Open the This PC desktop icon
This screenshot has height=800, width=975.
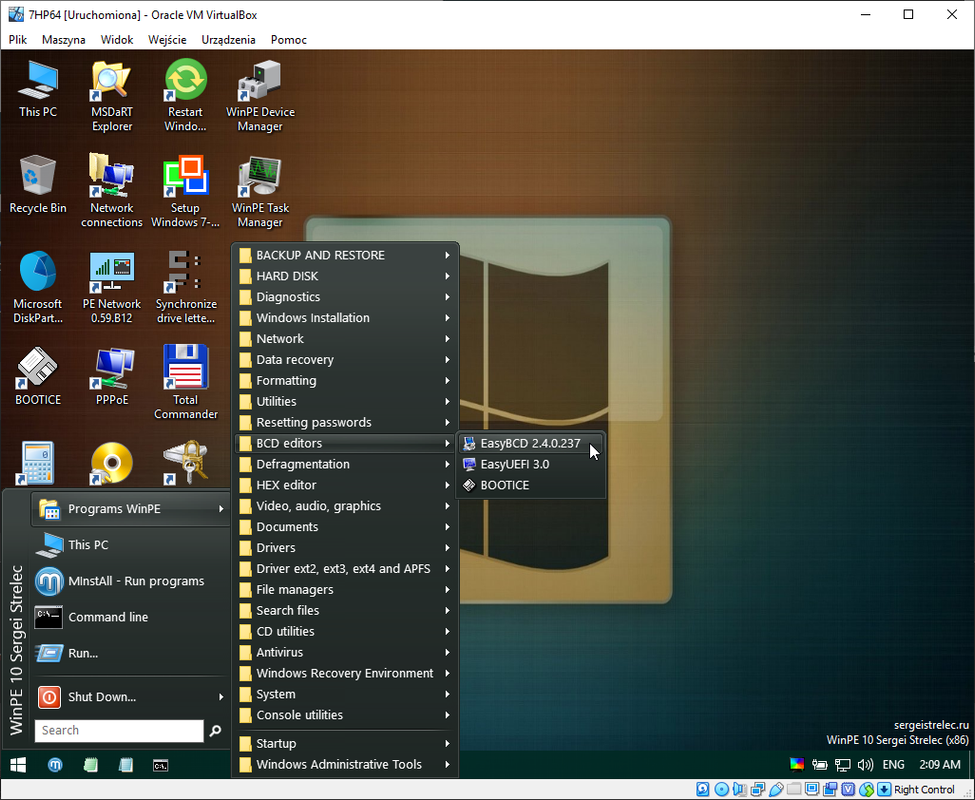click(x=38, y=89)
